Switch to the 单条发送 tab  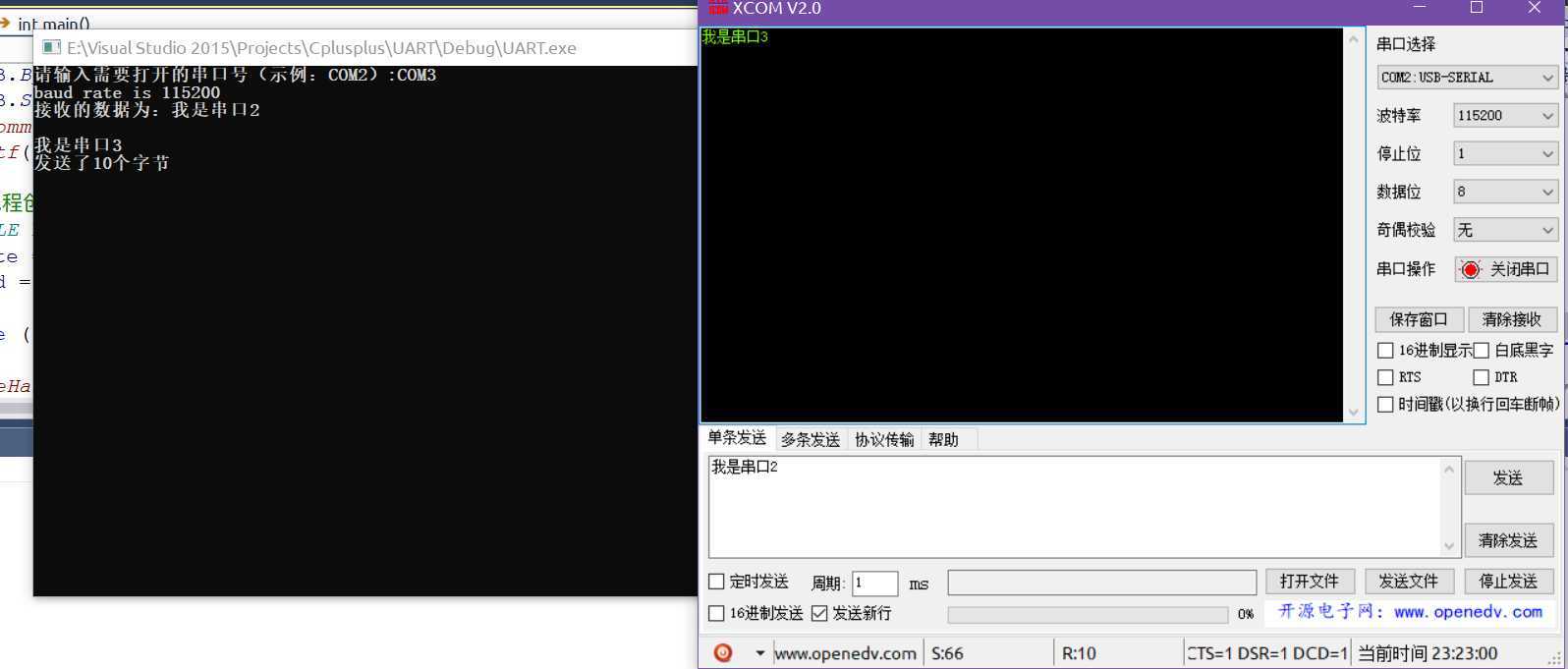click(x=737, y=438)
